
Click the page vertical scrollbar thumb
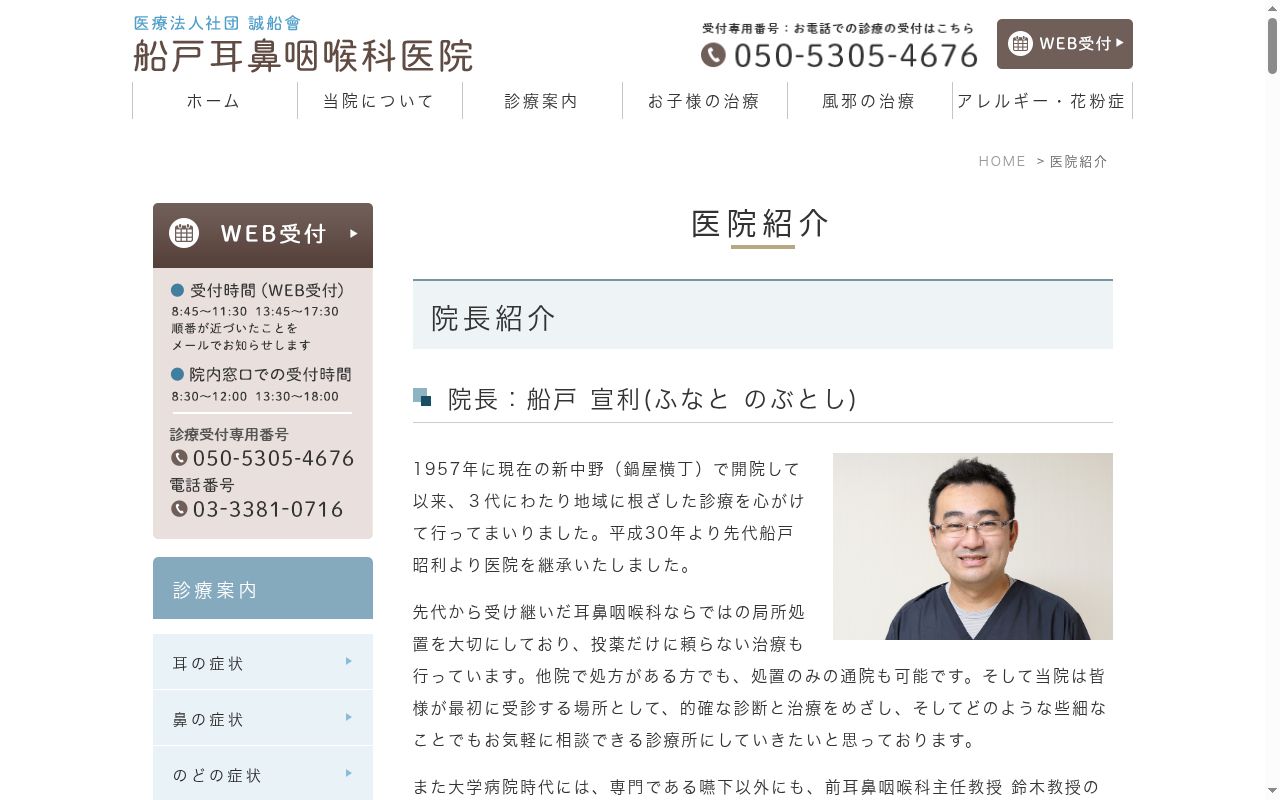click(x=1272, y=44)
